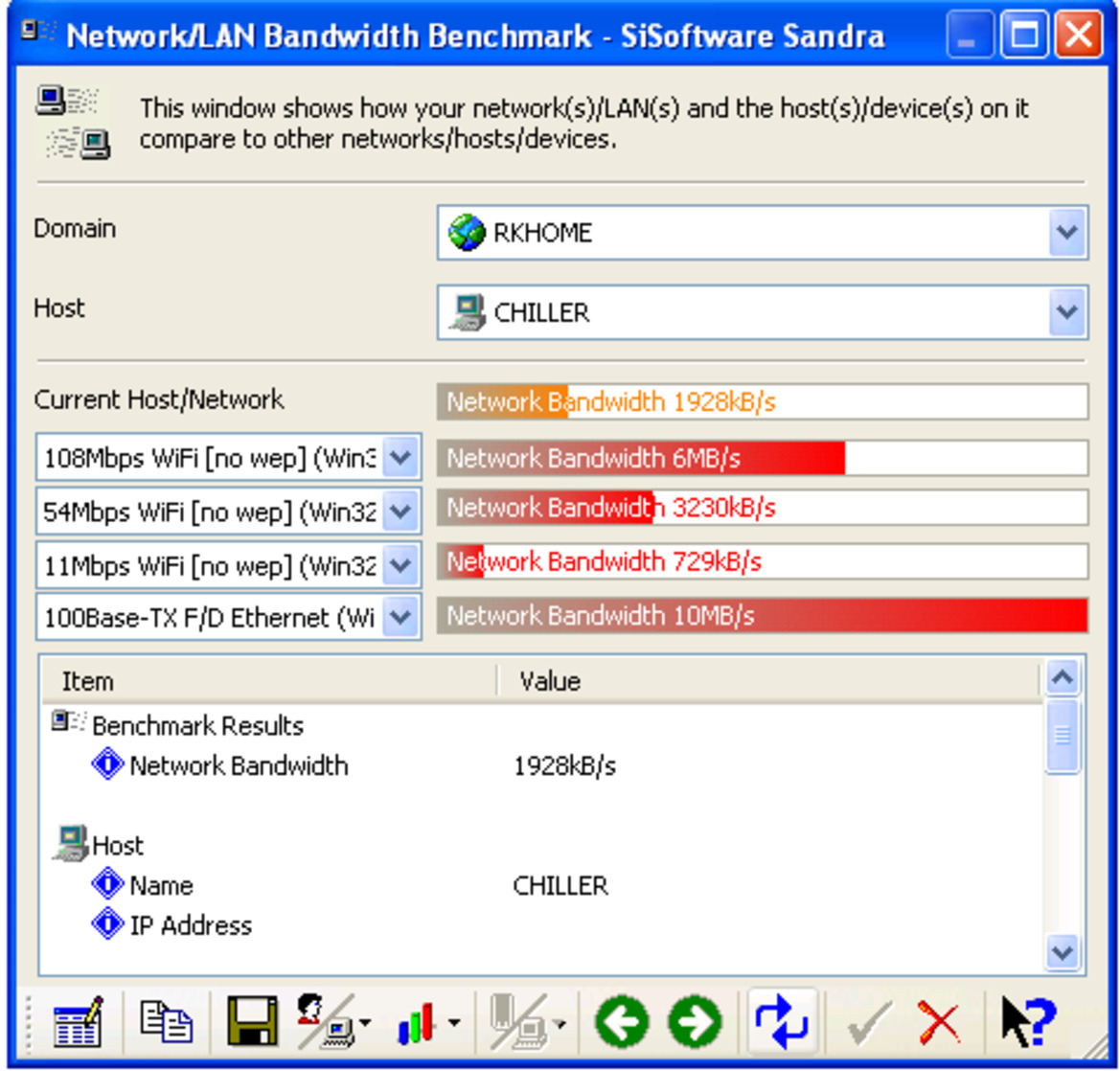Click the list scrollbar down arrow
Viewport: 1120px width, 1071px height.
point(1063,952)
